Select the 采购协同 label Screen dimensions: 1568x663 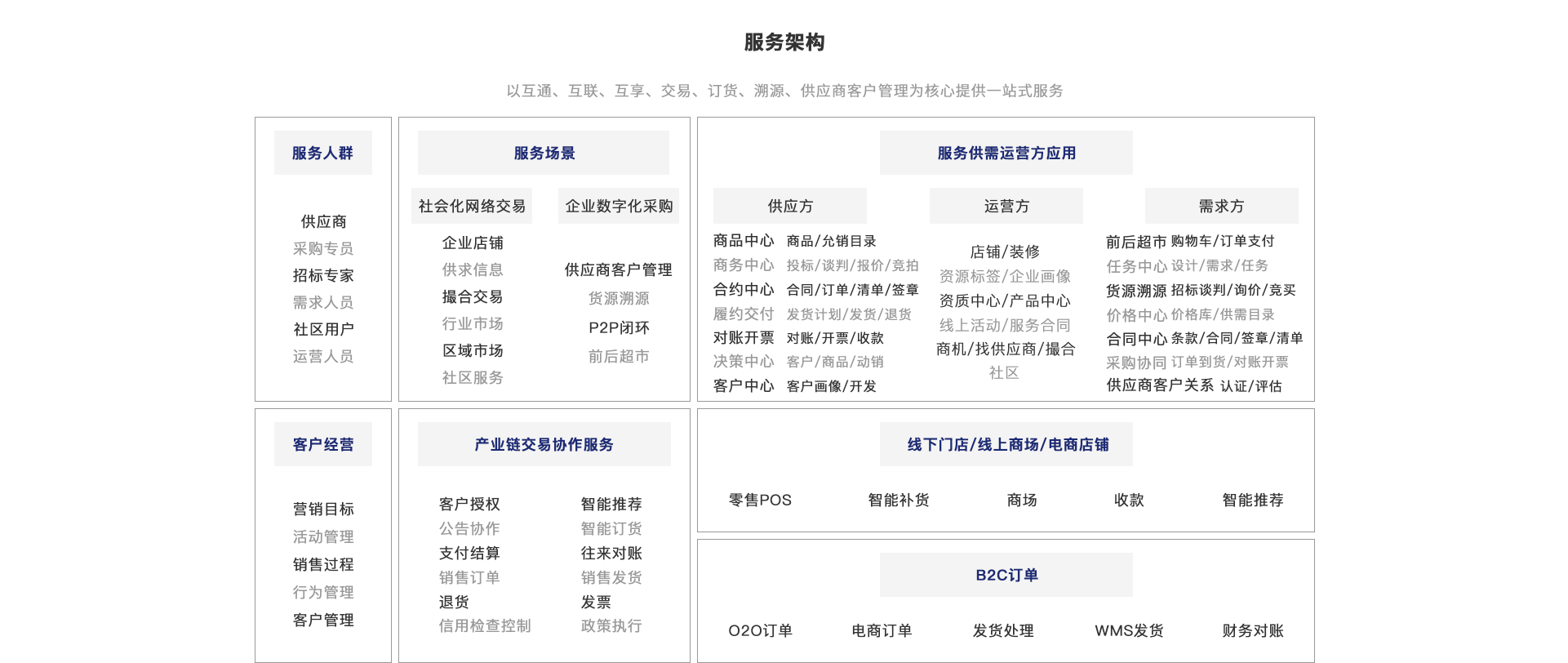click(1136, 363)
